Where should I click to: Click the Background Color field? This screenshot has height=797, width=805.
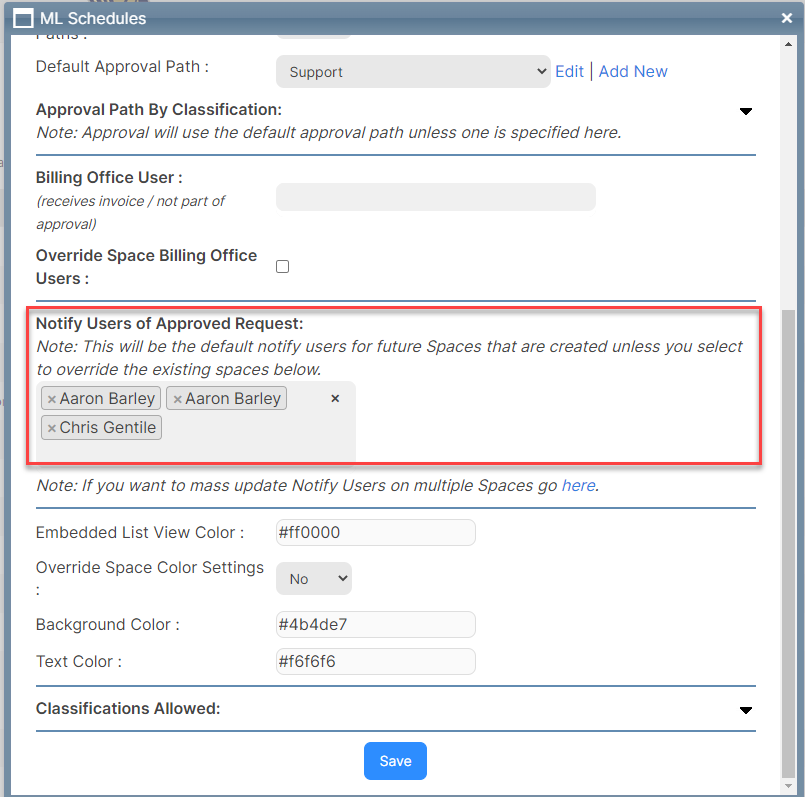click(376, 624)
